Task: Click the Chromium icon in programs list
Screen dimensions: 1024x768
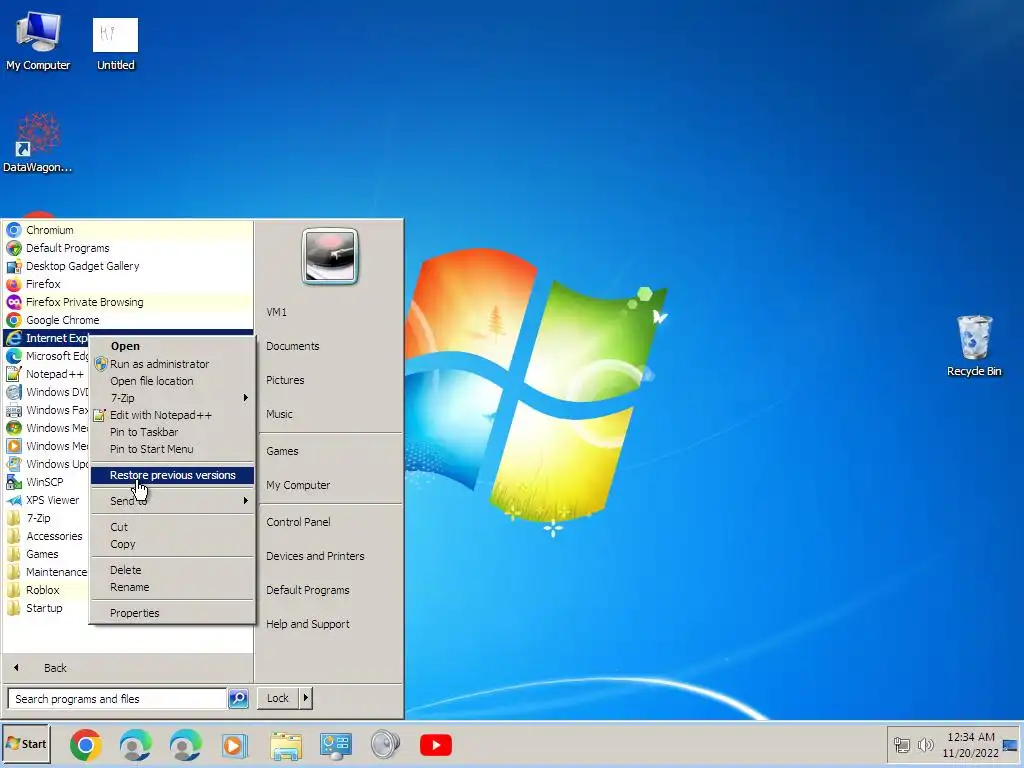Action: 14,230
